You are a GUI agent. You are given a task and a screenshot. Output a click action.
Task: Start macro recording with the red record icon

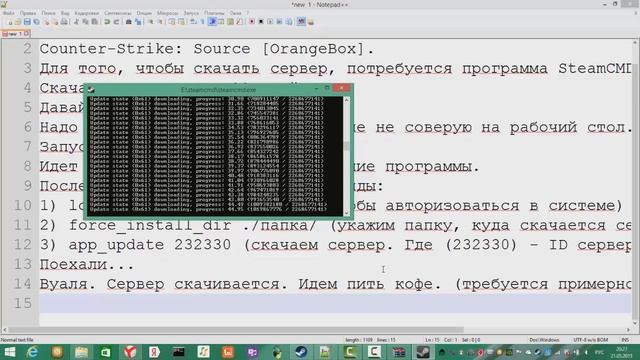(x=252, y=22)
